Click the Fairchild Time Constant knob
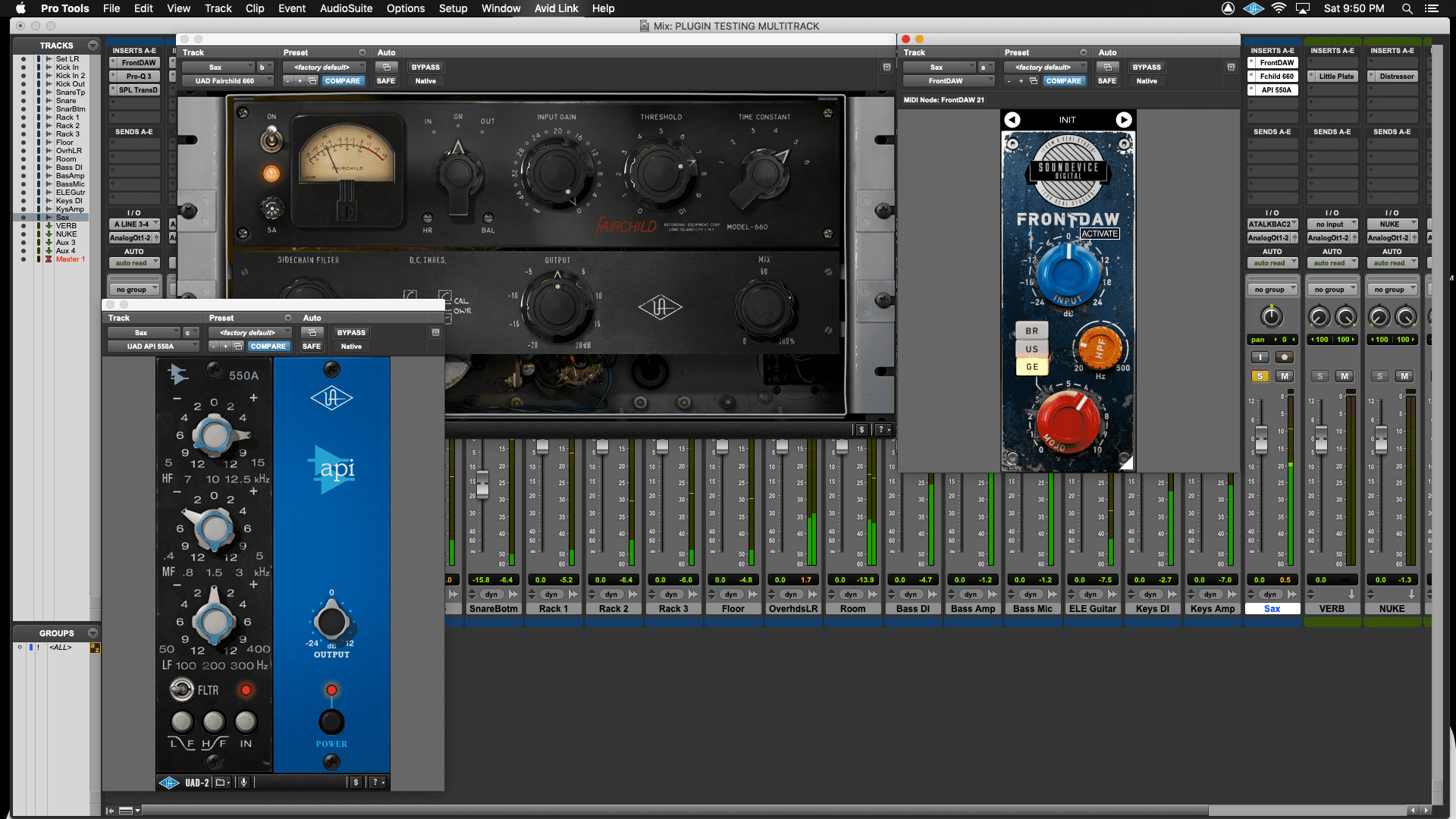This screenshot has width=1456, height=819. tap(764, 174)
